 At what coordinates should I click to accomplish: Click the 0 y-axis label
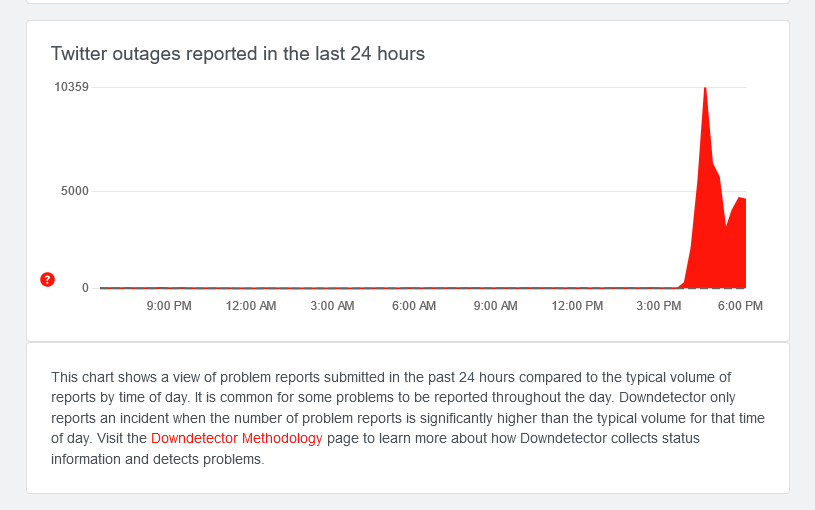(x=85, y=288)
